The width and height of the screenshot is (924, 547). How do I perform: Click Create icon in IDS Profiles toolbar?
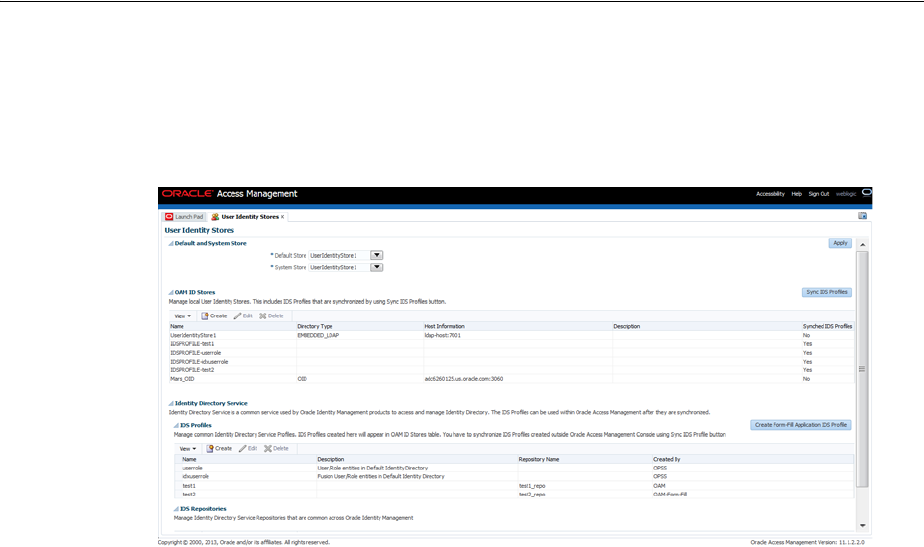click(x=210, y=449)
